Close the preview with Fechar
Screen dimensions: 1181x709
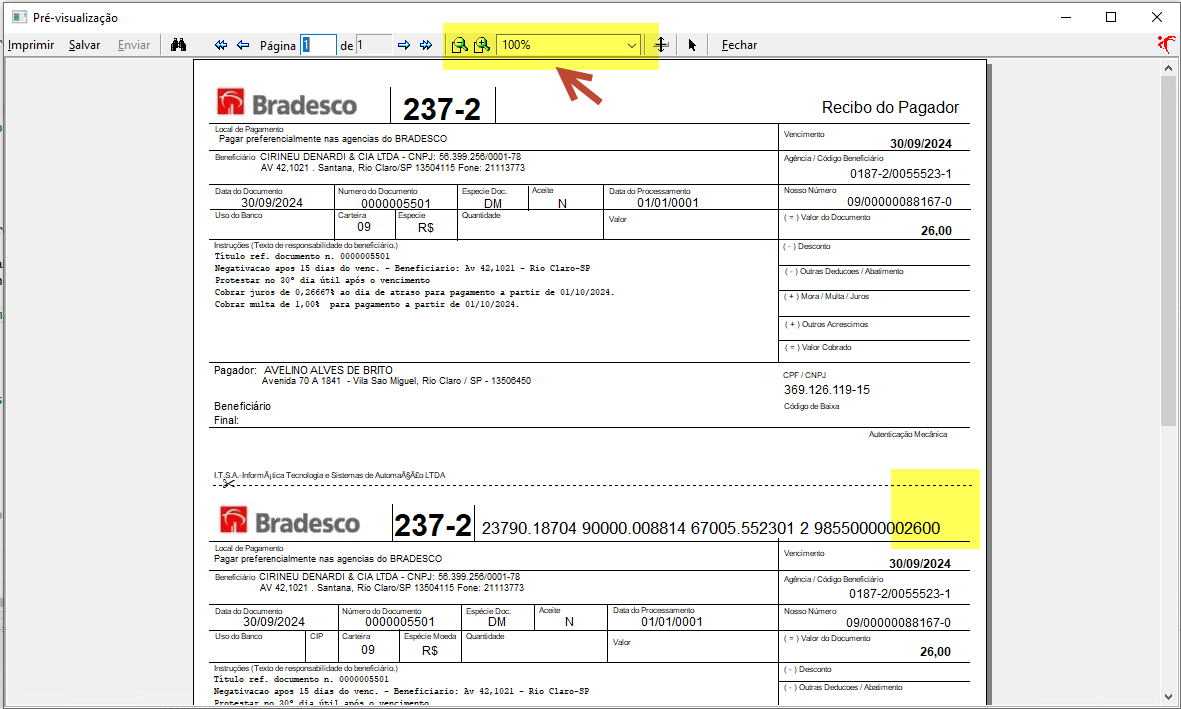tap(739, 45)
